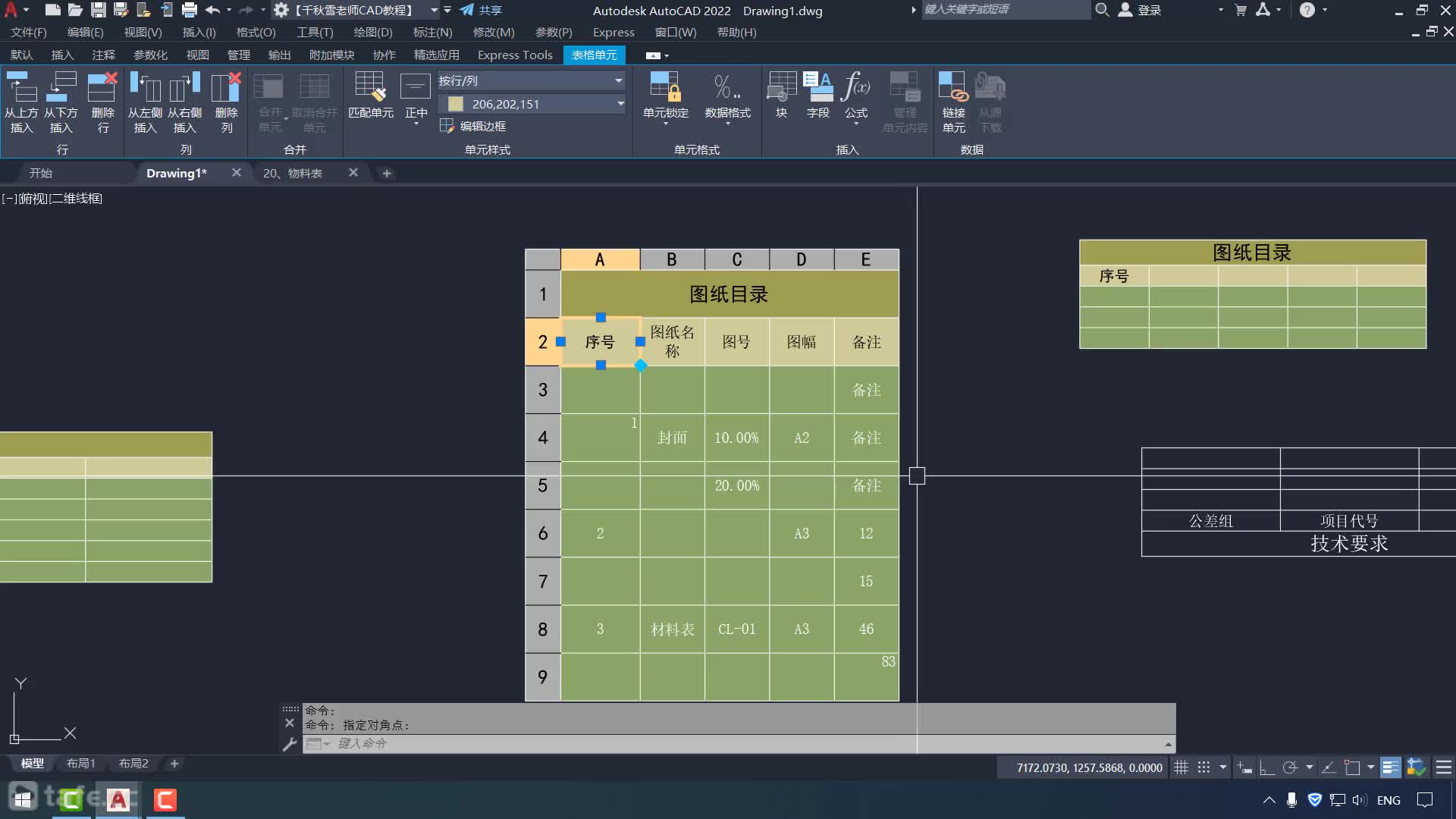Click Insert Column Right icon

coord(184,87)
